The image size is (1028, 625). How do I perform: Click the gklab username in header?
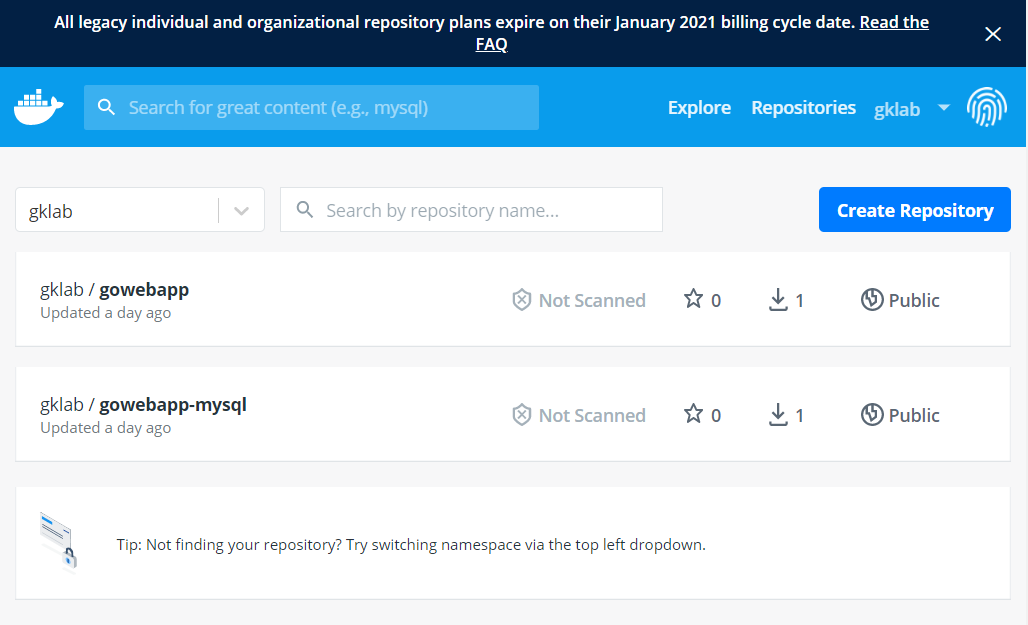pos(896,109)
